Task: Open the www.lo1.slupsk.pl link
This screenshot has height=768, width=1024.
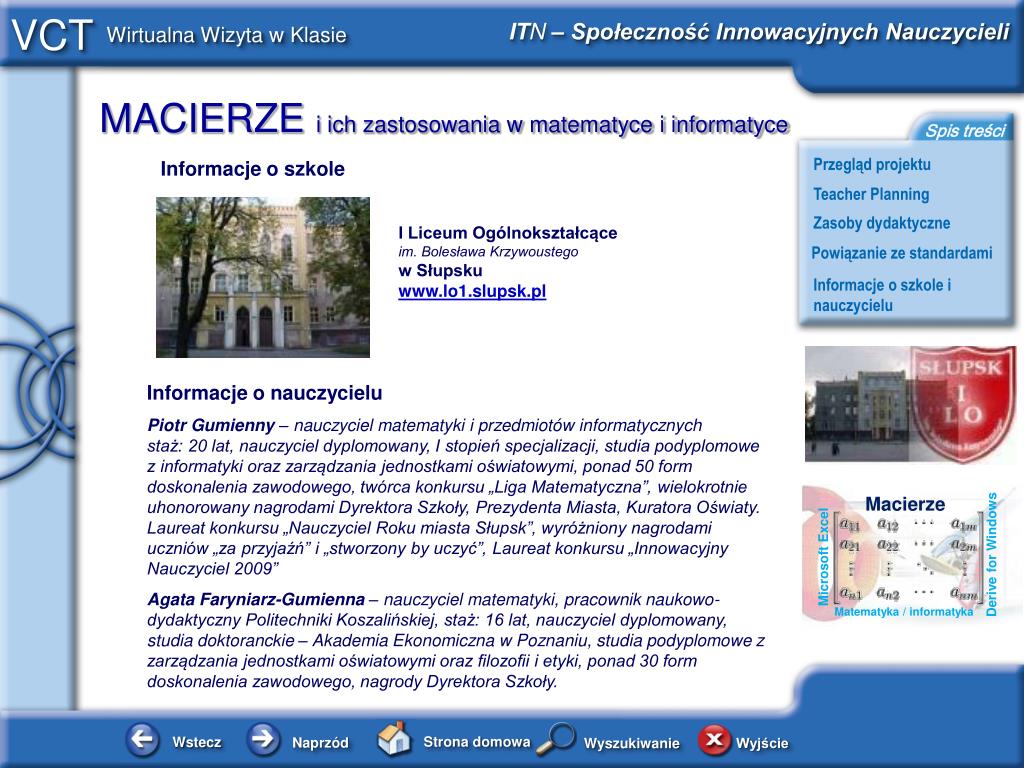Action: (472, 291)
